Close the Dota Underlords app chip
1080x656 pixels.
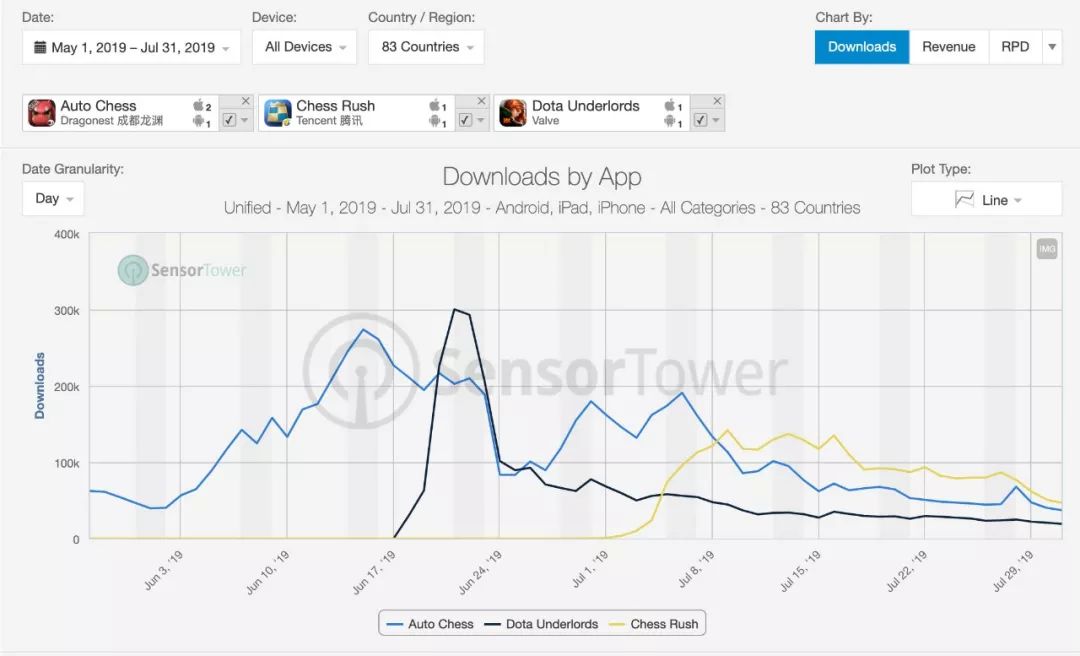717,102
